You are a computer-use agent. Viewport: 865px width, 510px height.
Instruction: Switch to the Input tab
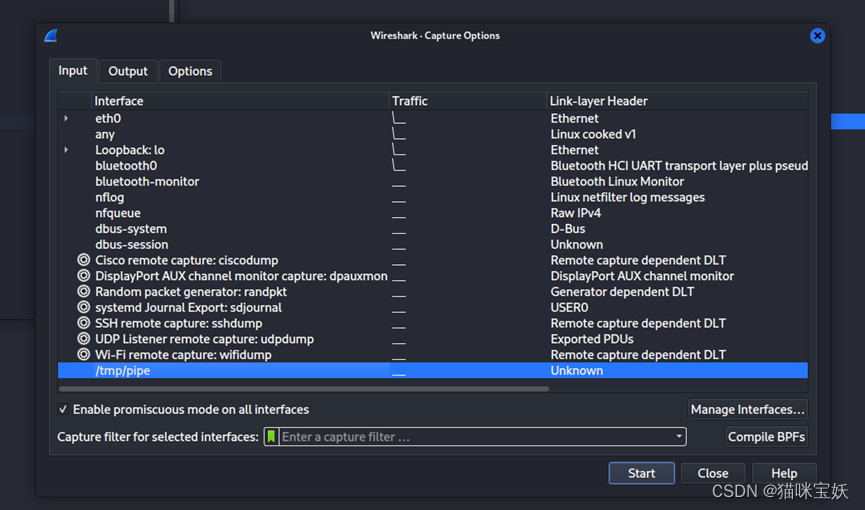tap(73, 71)
